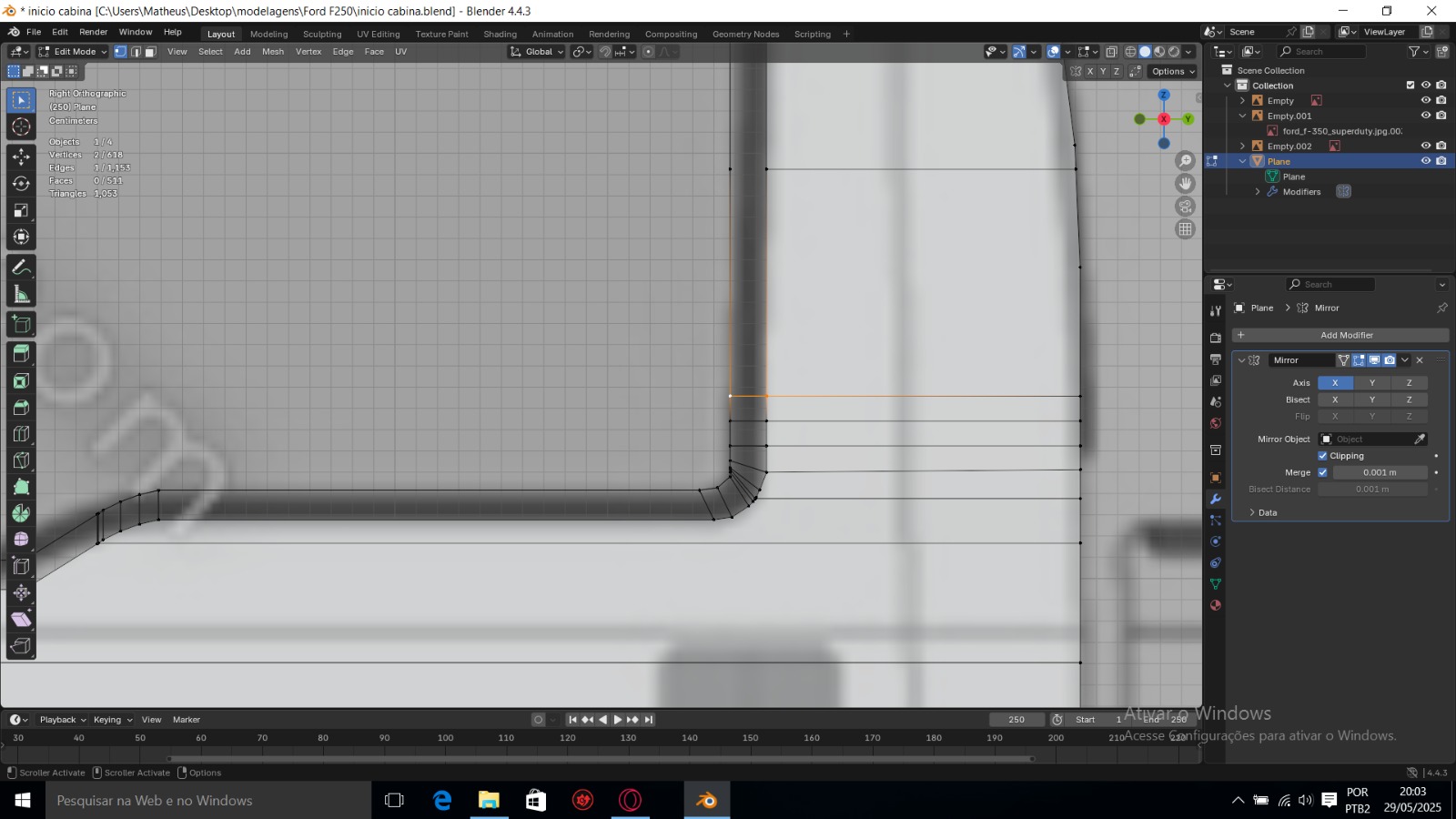
Task: Select the Measure tool
Action: pos(21,294)
